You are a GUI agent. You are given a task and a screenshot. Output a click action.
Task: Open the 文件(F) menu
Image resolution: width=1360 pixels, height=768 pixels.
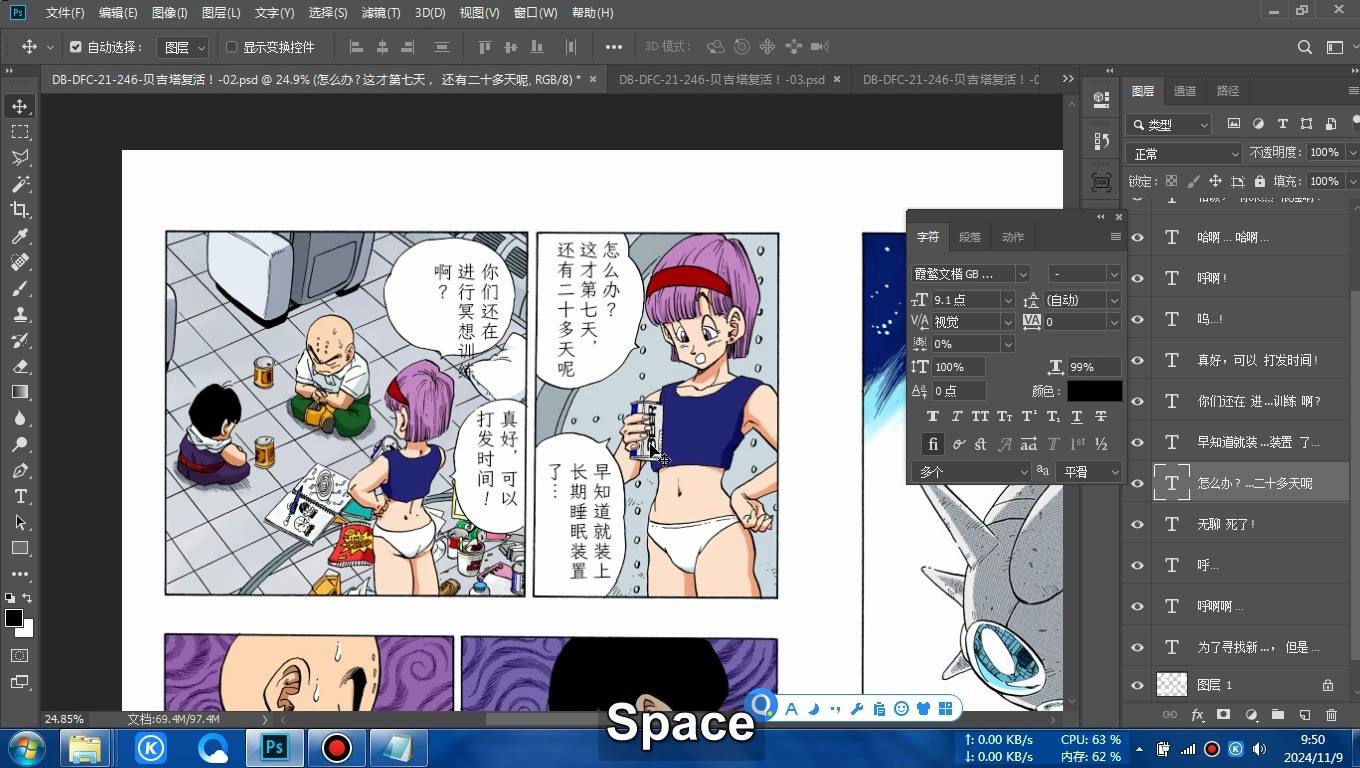(x=65, y=13)
